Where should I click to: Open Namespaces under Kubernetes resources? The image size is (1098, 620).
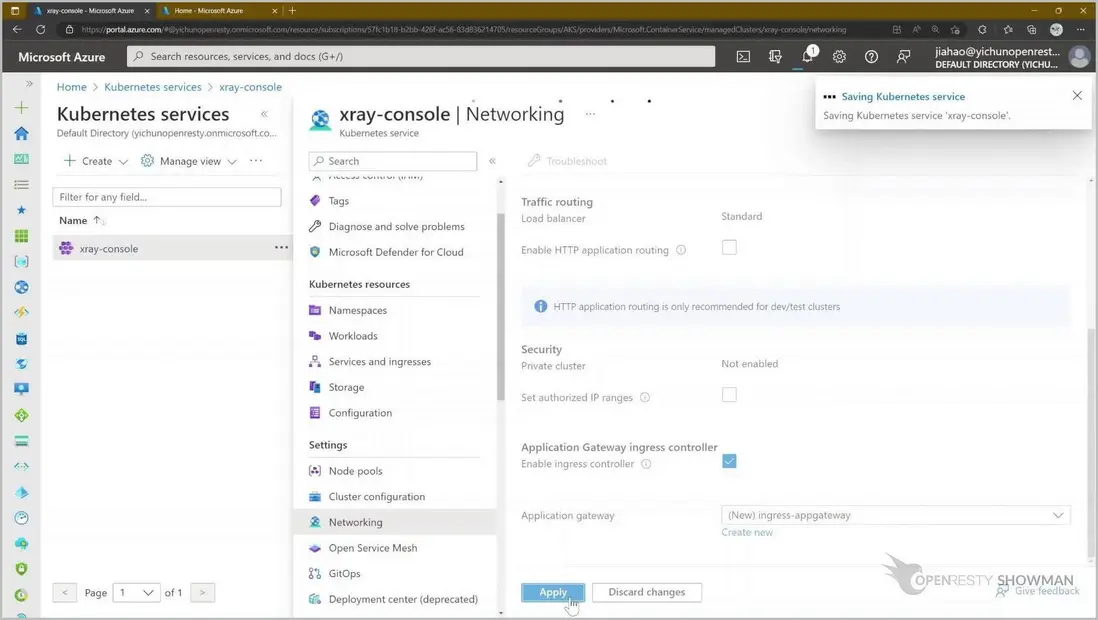[357, 310]
